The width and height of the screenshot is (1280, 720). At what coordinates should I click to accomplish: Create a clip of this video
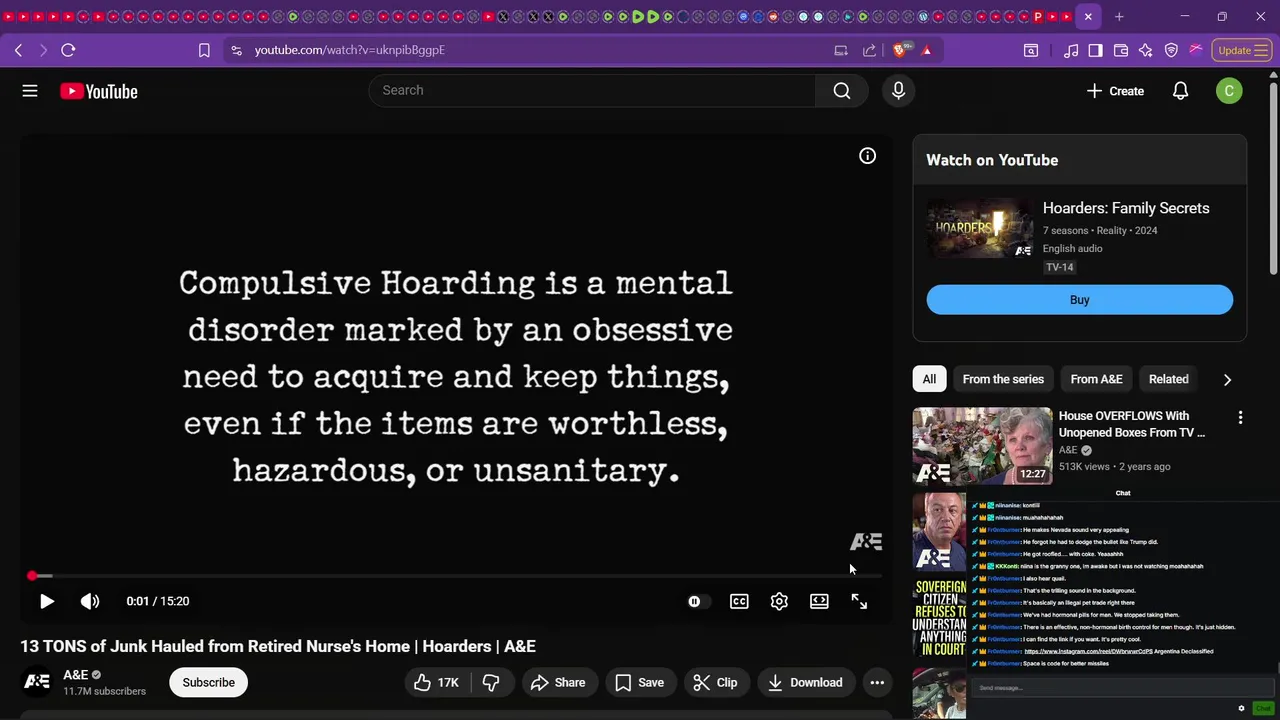click(x=716, y=683)
